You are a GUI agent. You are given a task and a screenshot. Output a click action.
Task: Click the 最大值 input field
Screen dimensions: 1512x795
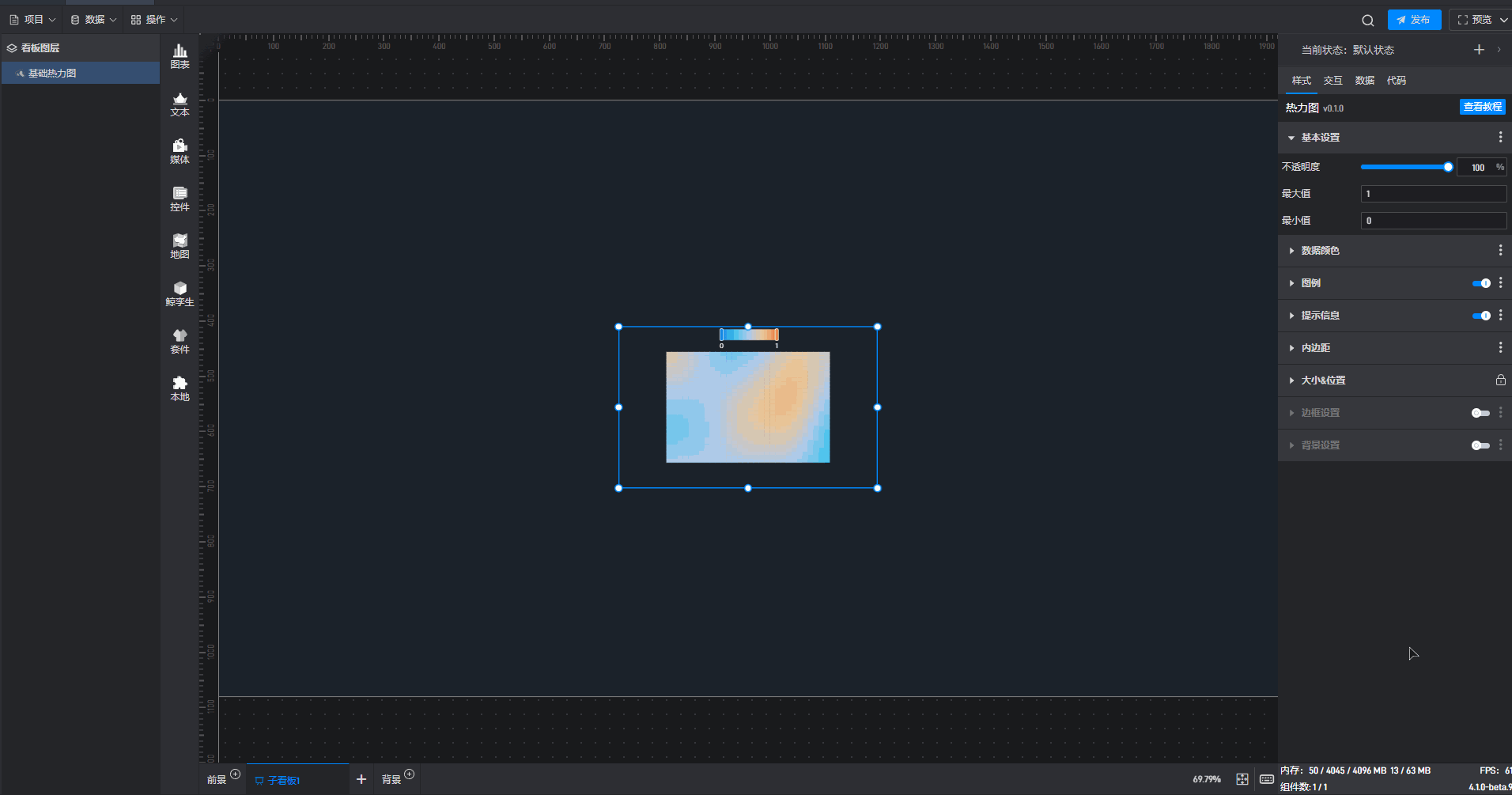click(x=1432, y=194)
